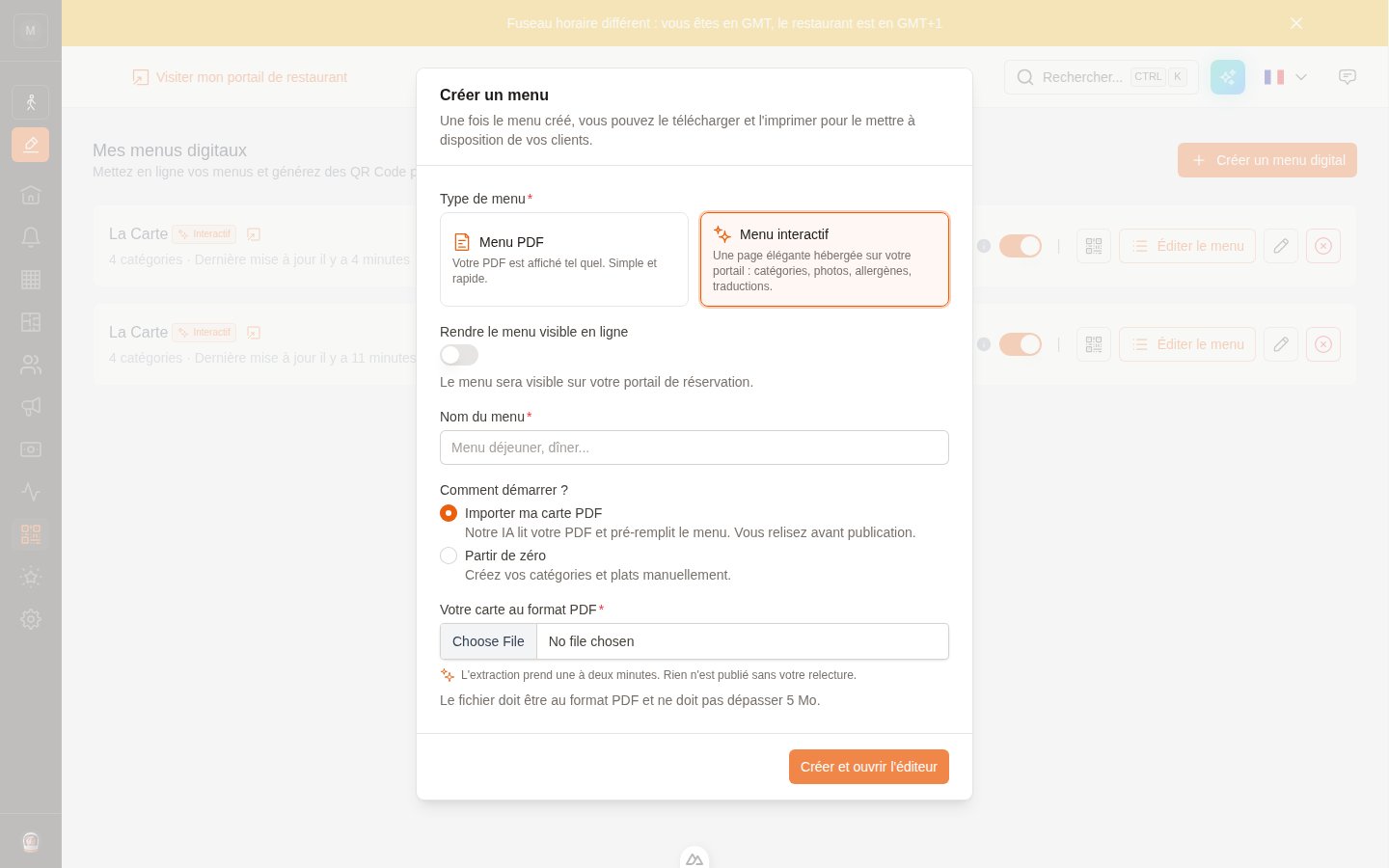Screen dimensions: 1389x868
Task: Click the 'Rechercher...' search box
Action: pos(1102,77)
